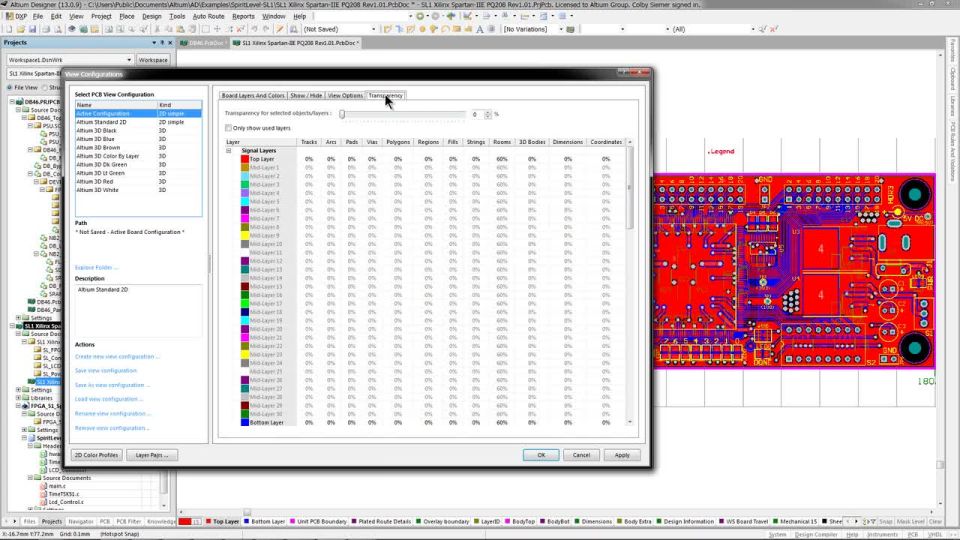Open the Board Layers And Colors tab
Screen dimensions: 960x540
[253, 96]
